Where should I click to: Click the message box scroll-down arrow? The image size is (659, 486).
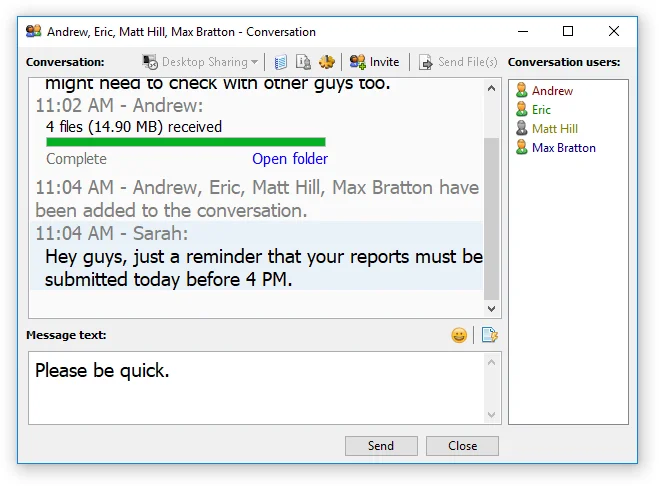(x=492, y=415)
